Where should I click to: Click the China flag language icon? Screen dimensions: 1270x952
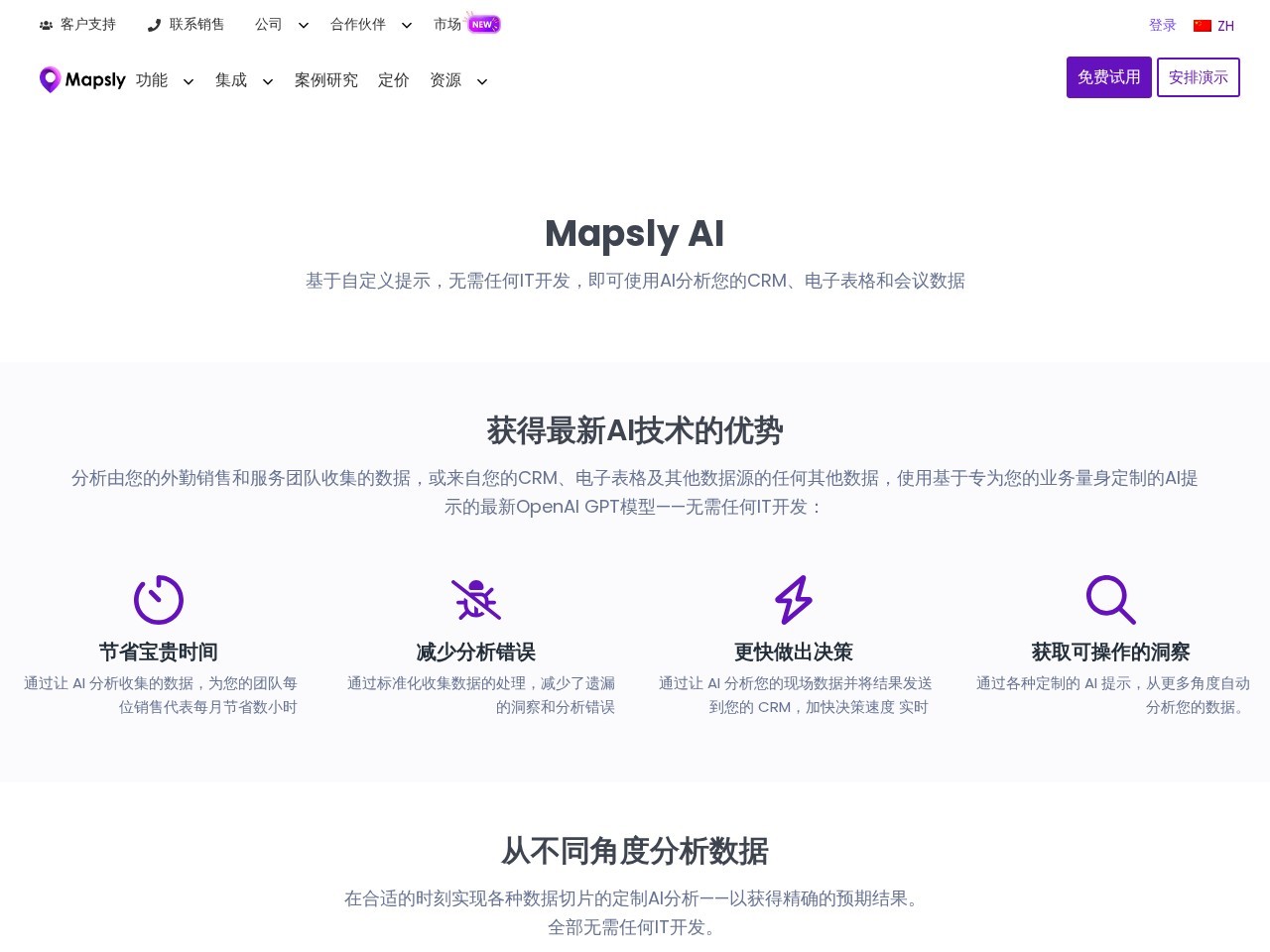[1203, 26]
